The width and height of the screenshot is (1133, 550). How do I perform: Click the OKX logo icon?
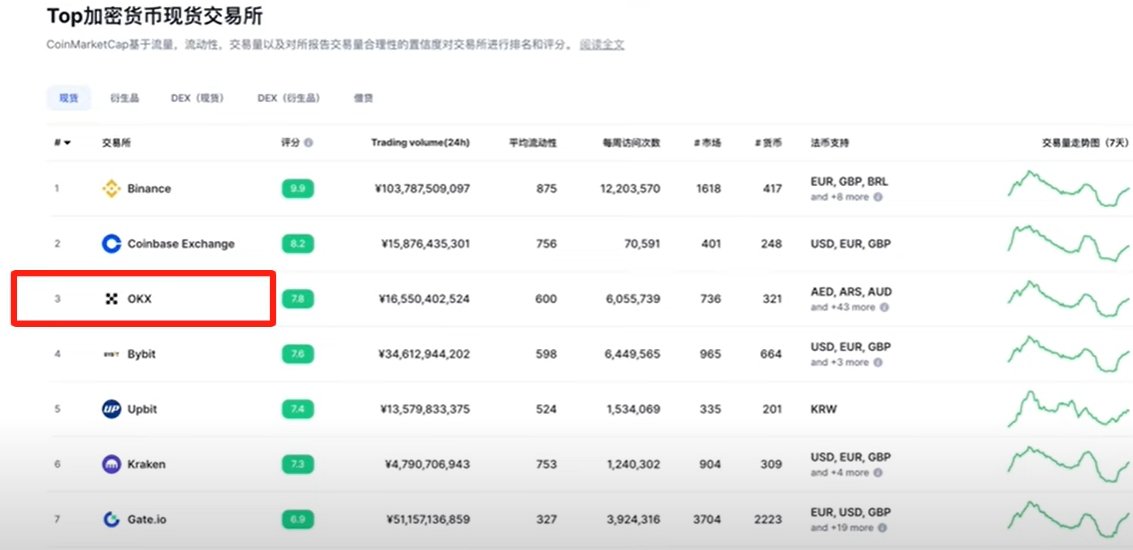coord(111,298)
